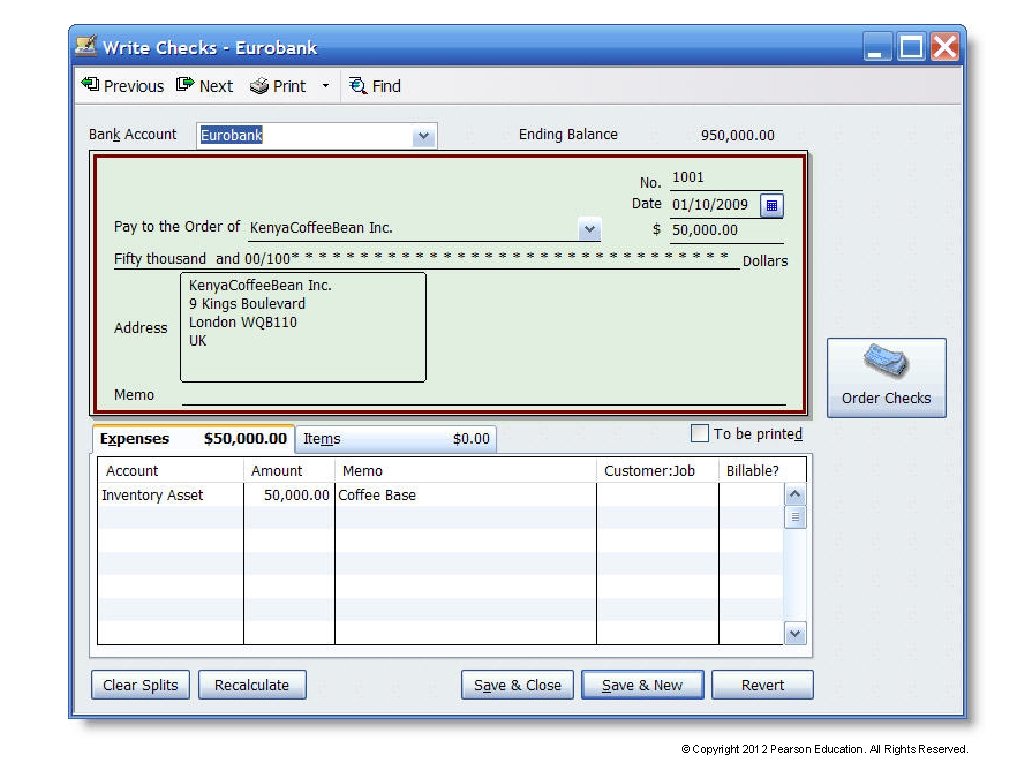Open the Print options dropdown arrow

pyautogui.click(x=325, y=86)
